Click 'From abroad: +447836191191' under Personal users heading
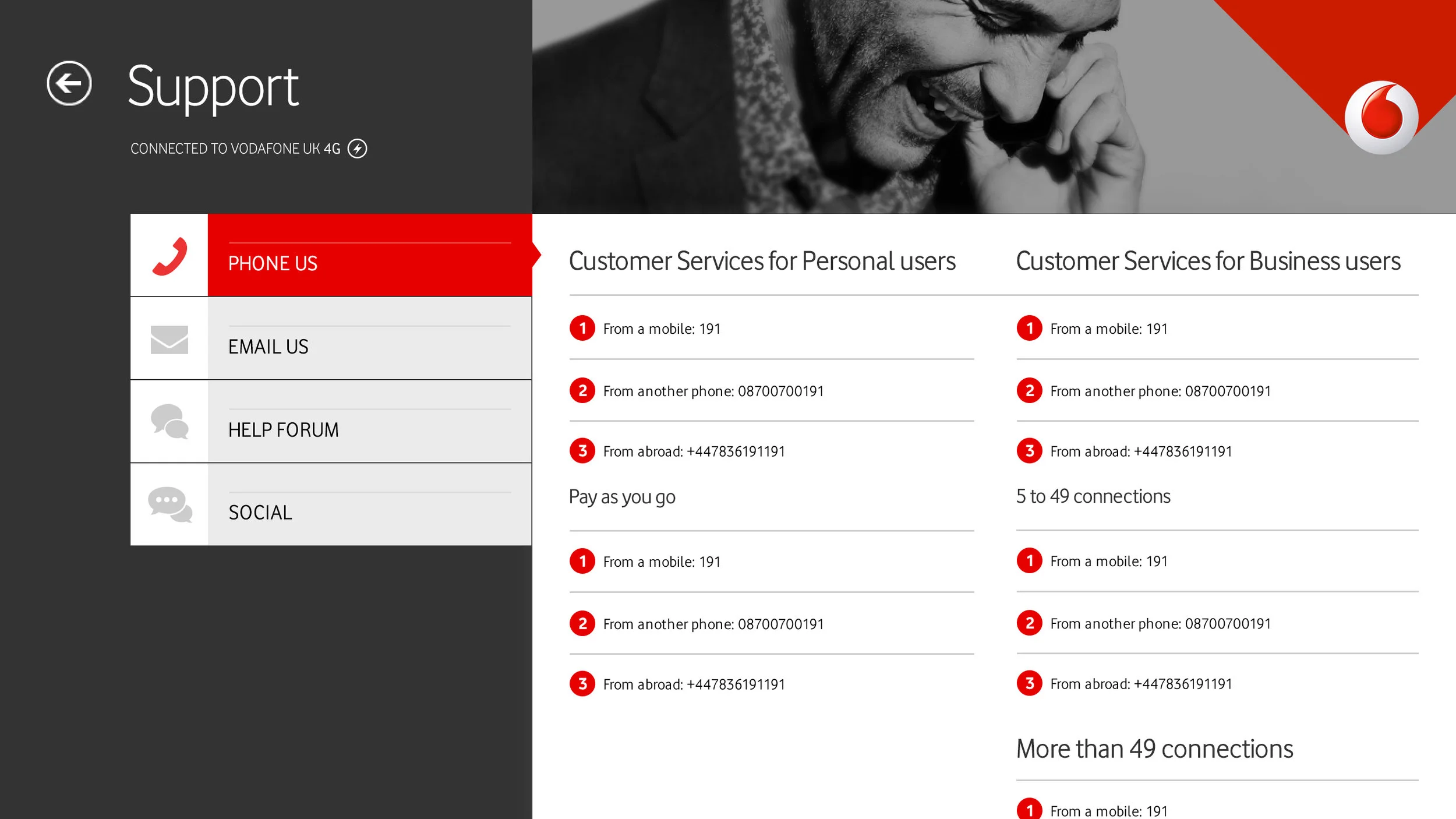 pyautogui.click(x=694, y=451)
